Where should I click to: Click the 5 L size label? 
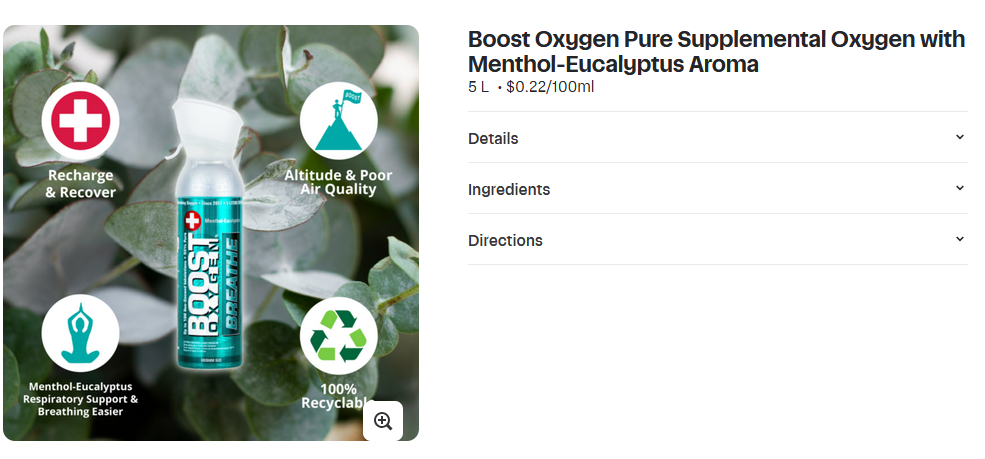click(478, 87)
